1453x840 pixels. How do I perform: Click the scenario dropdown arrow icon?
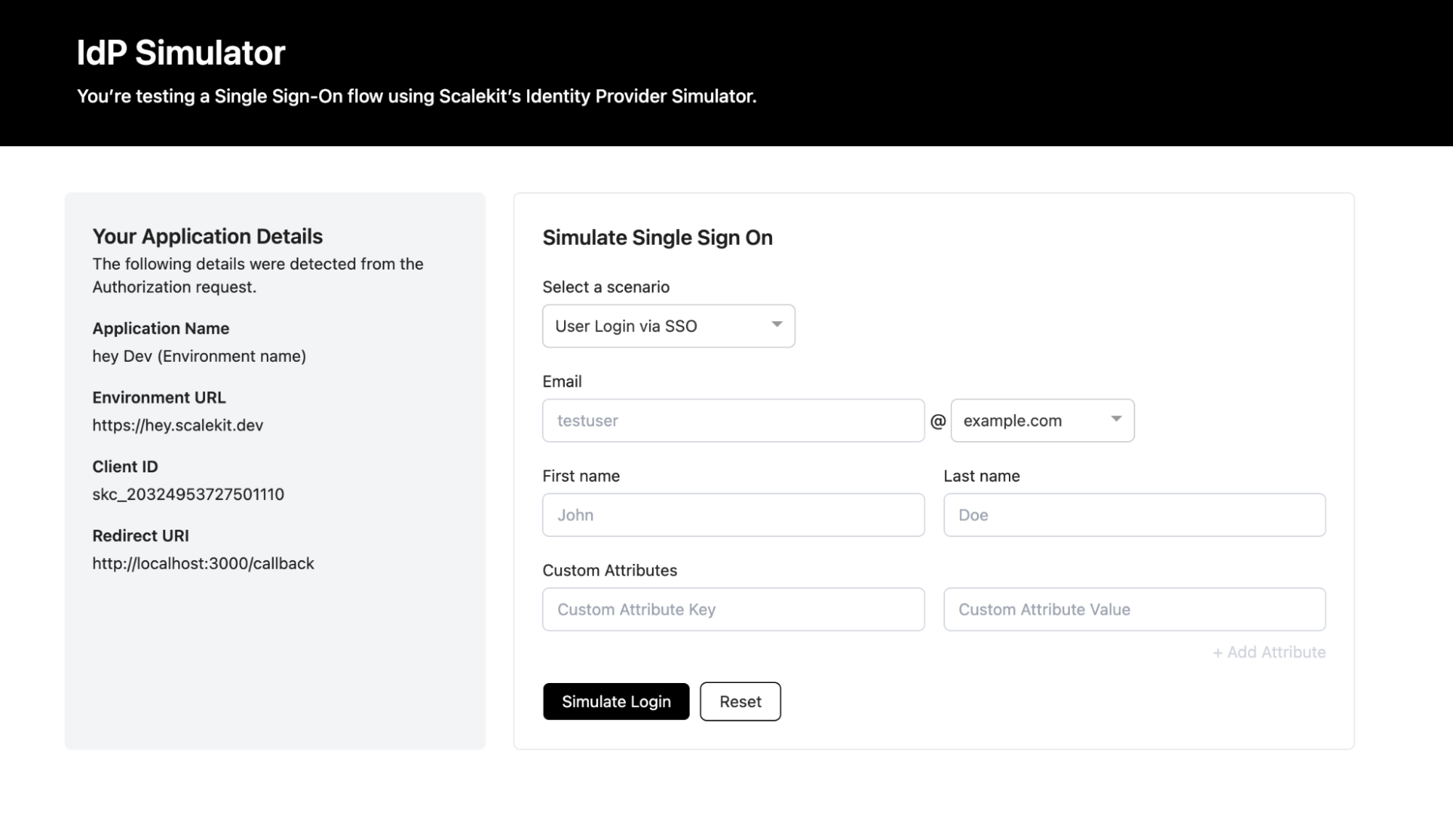pyautogui.click(x=776, y=325)
